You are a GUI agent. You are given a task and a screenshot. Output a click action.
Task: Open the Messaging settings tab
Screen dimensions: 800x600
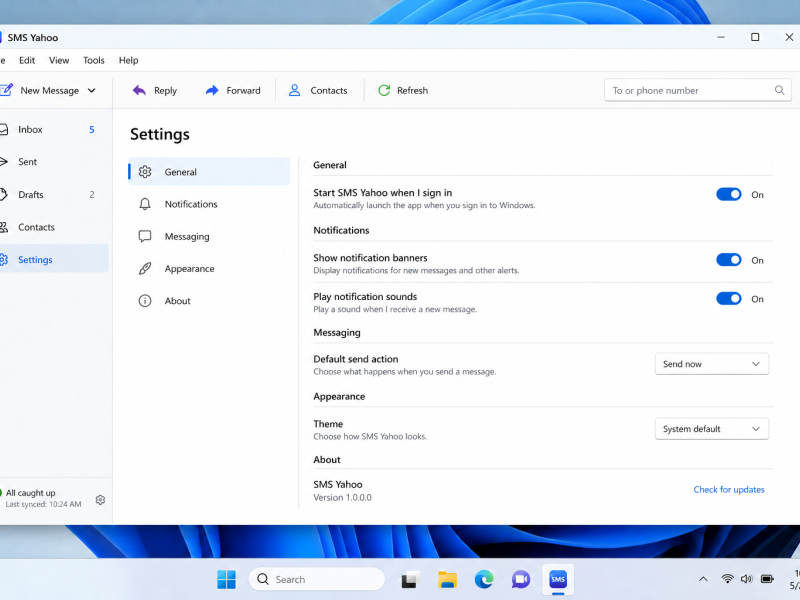point(209,236)
